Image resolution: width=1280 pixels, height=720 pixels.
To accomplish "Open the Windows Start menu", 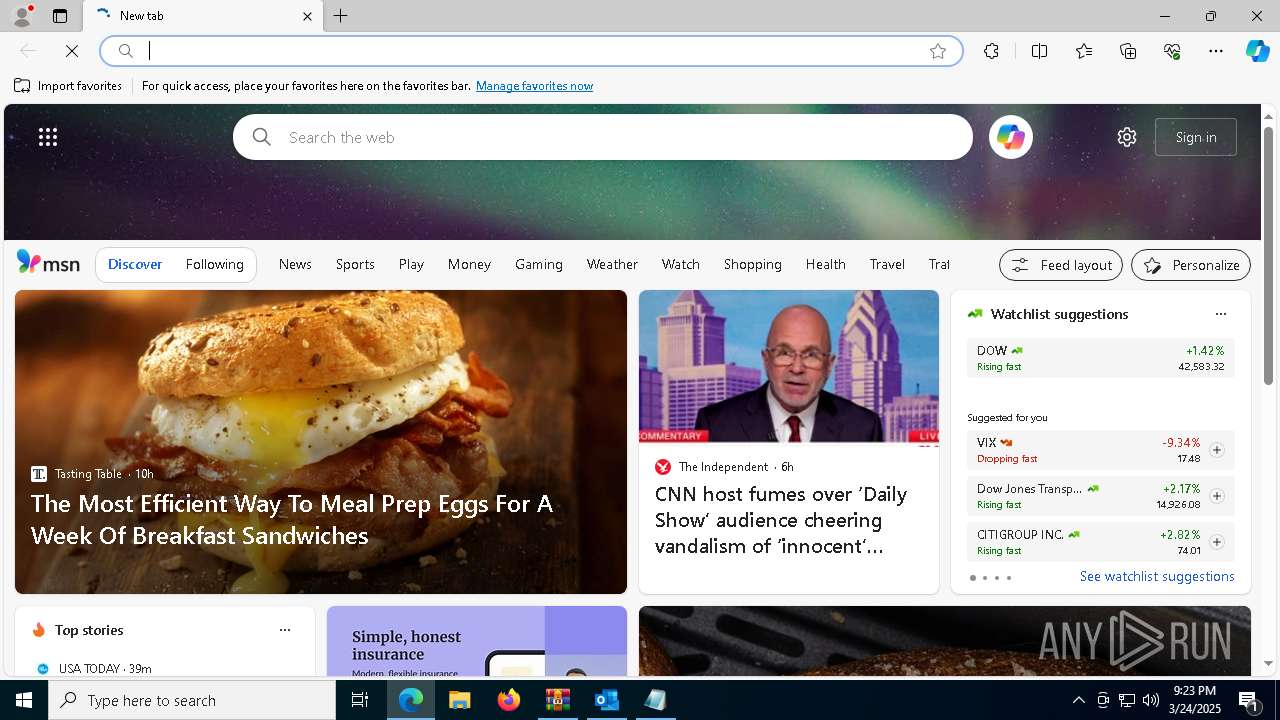I will (x=24, y=700).
